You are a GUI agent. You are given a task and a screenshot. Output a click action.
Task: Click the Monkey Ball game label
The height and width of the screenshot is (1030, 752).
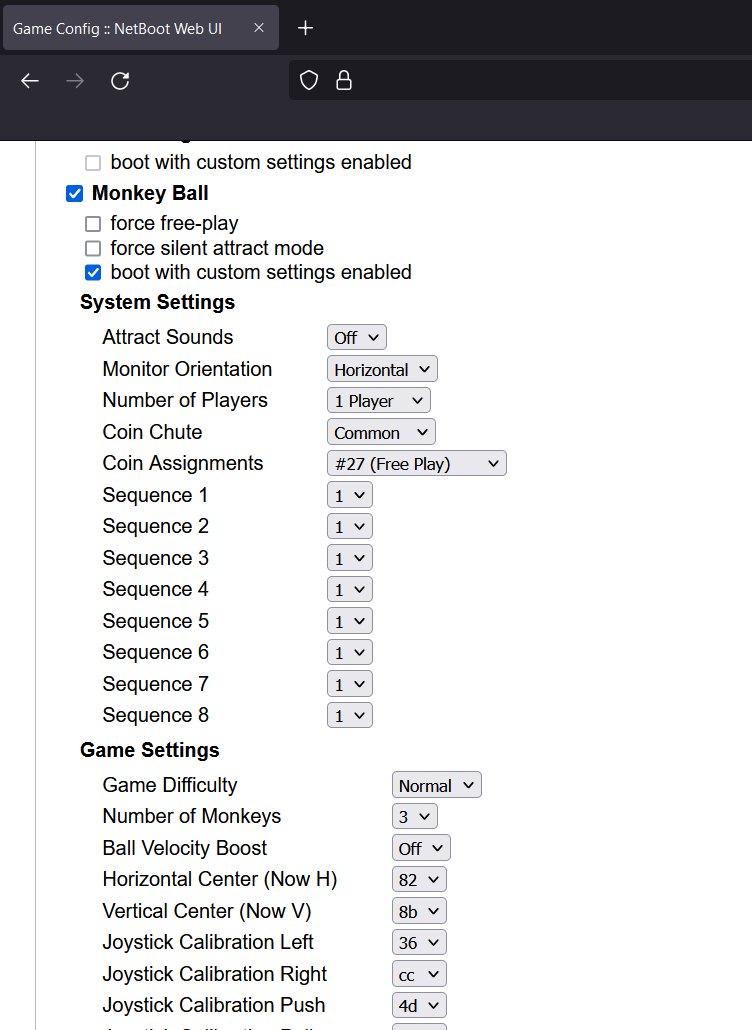coord(150,193)
